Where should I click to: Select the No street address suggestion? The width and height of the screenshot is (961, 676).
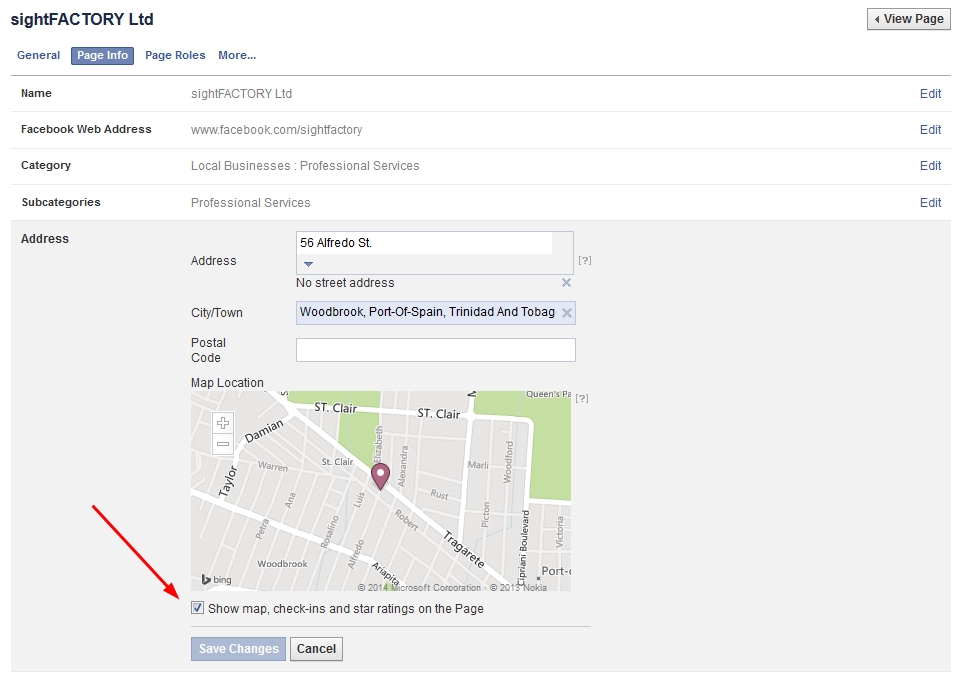coord(345,283)
